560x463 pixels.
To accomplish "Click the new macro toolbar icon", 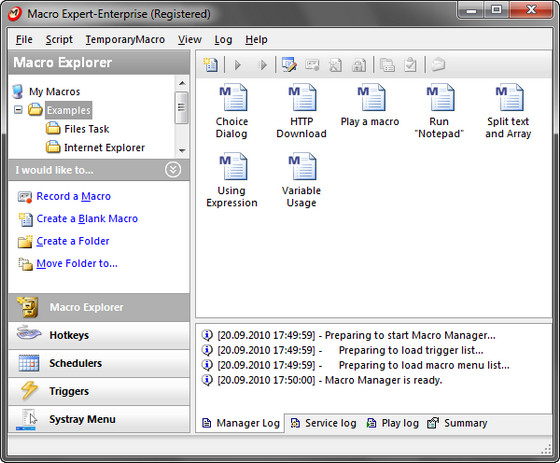I will click(x=210, y=65).
